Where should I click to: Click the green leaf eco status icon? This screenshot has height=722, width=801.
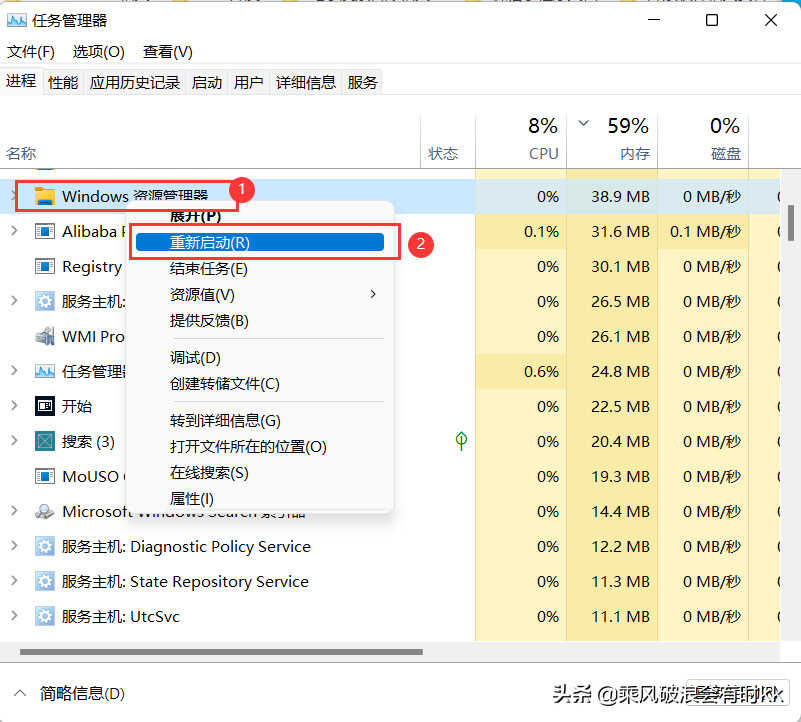[461, 441]
